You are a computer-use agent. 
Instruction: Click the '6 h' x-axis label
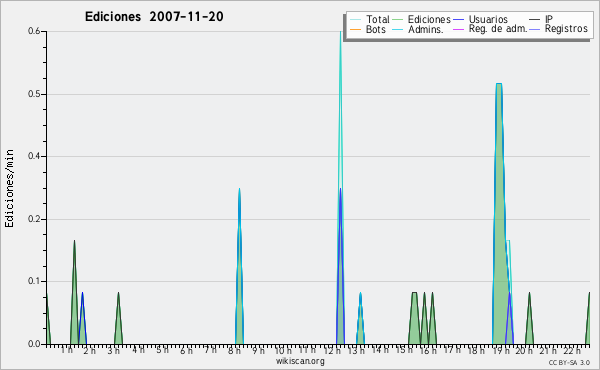[x=186, y=351]
